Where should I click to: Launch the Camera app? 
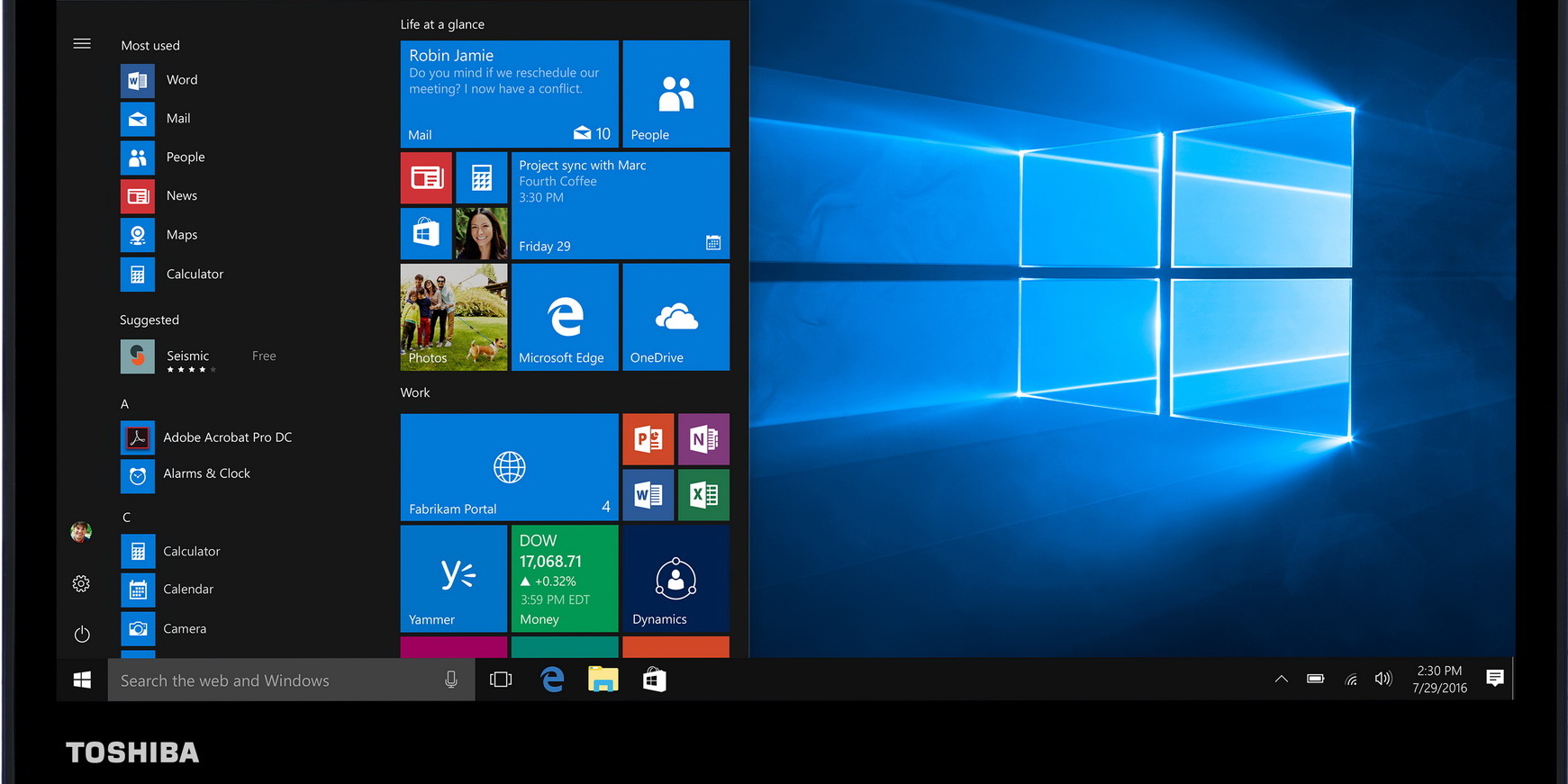coord(164,629)
